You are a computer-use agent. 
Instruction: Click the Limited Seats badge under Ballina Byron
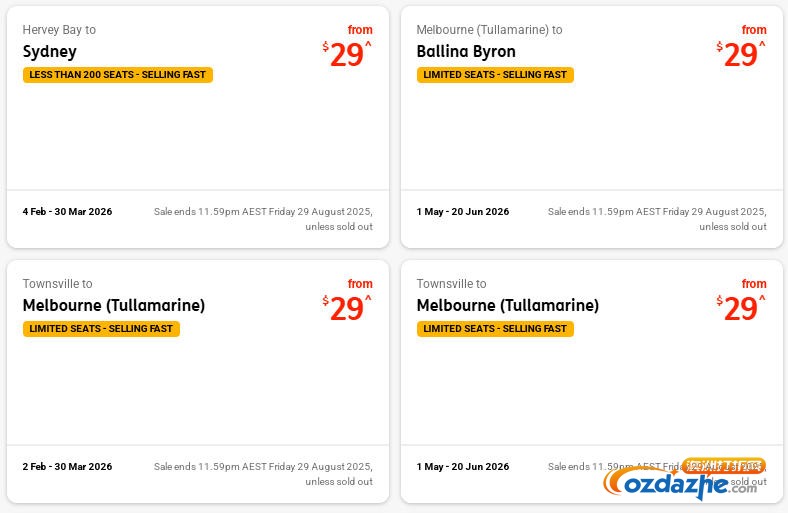click(x=495, y=75)
